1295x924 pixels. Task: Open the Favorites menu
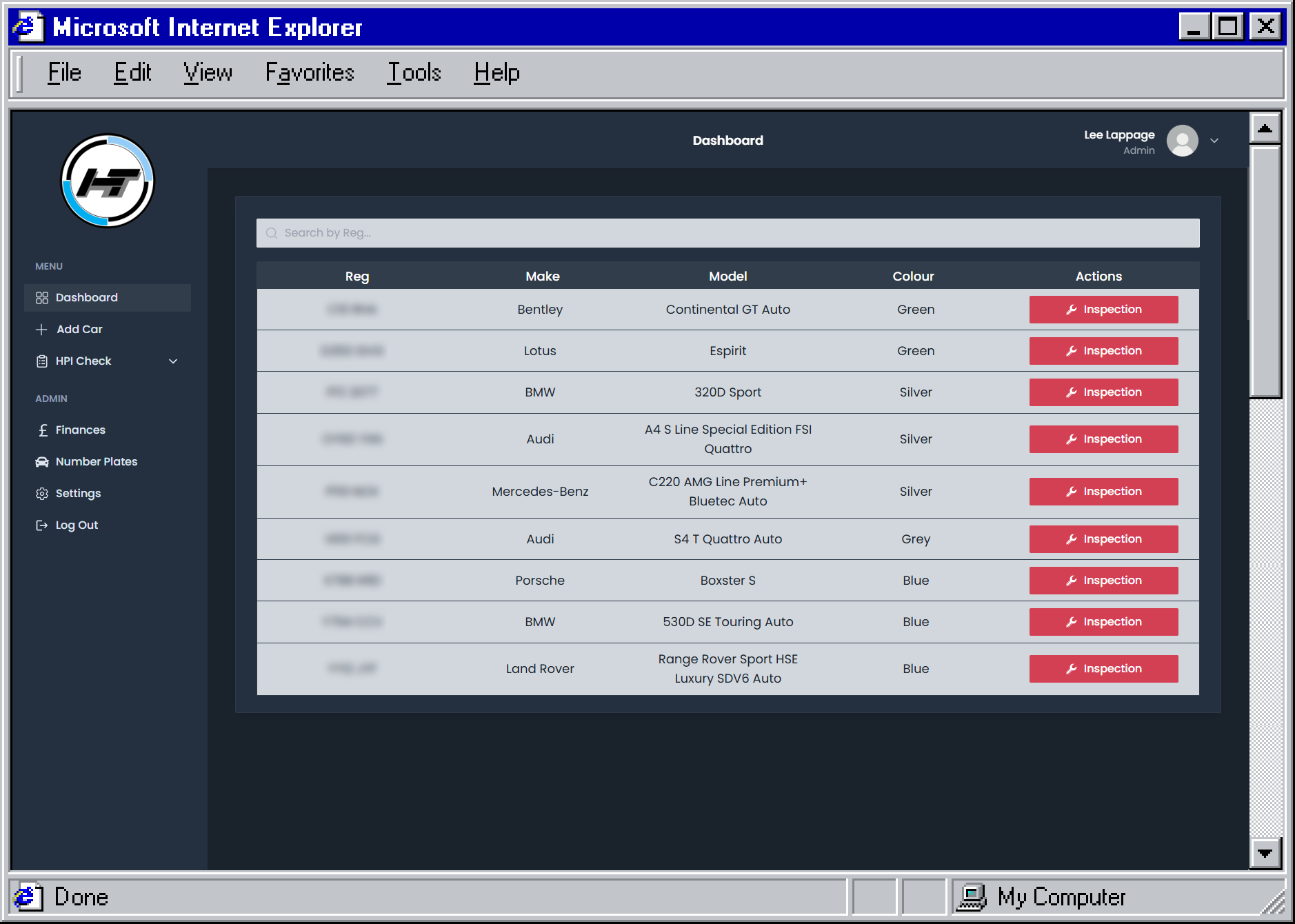309,72
